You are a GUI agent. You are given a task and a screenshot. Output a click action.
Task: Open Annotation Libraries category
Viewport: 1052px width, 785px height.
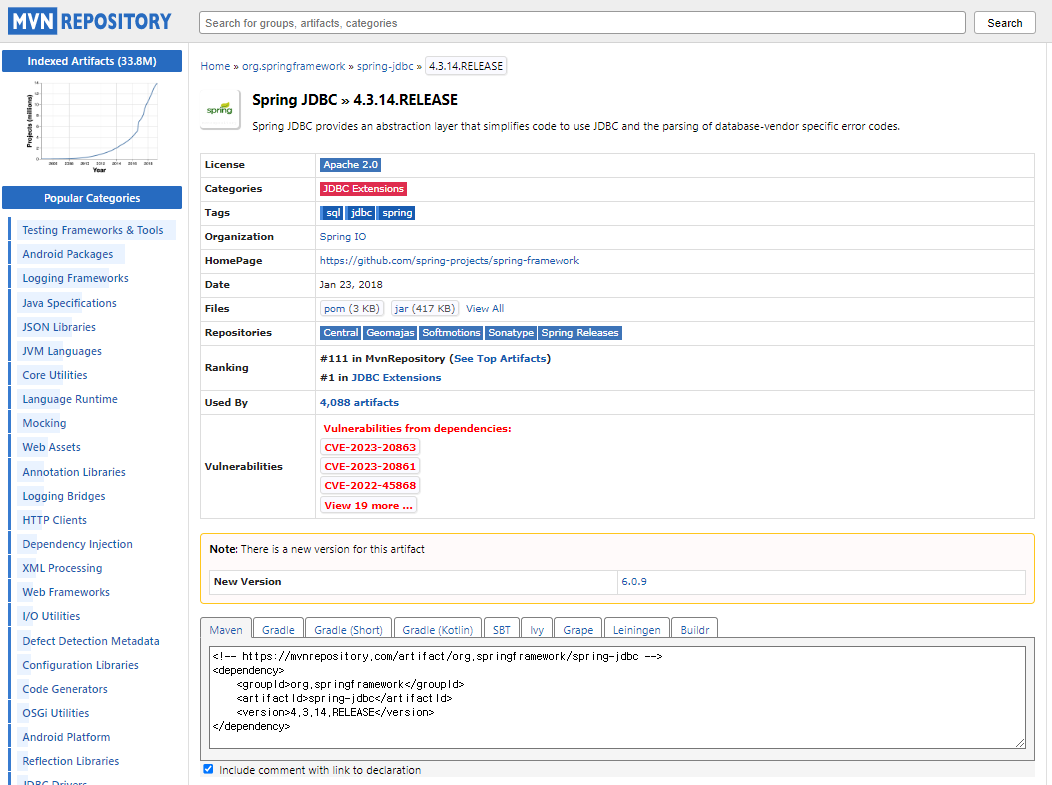(x=74, y=472)
